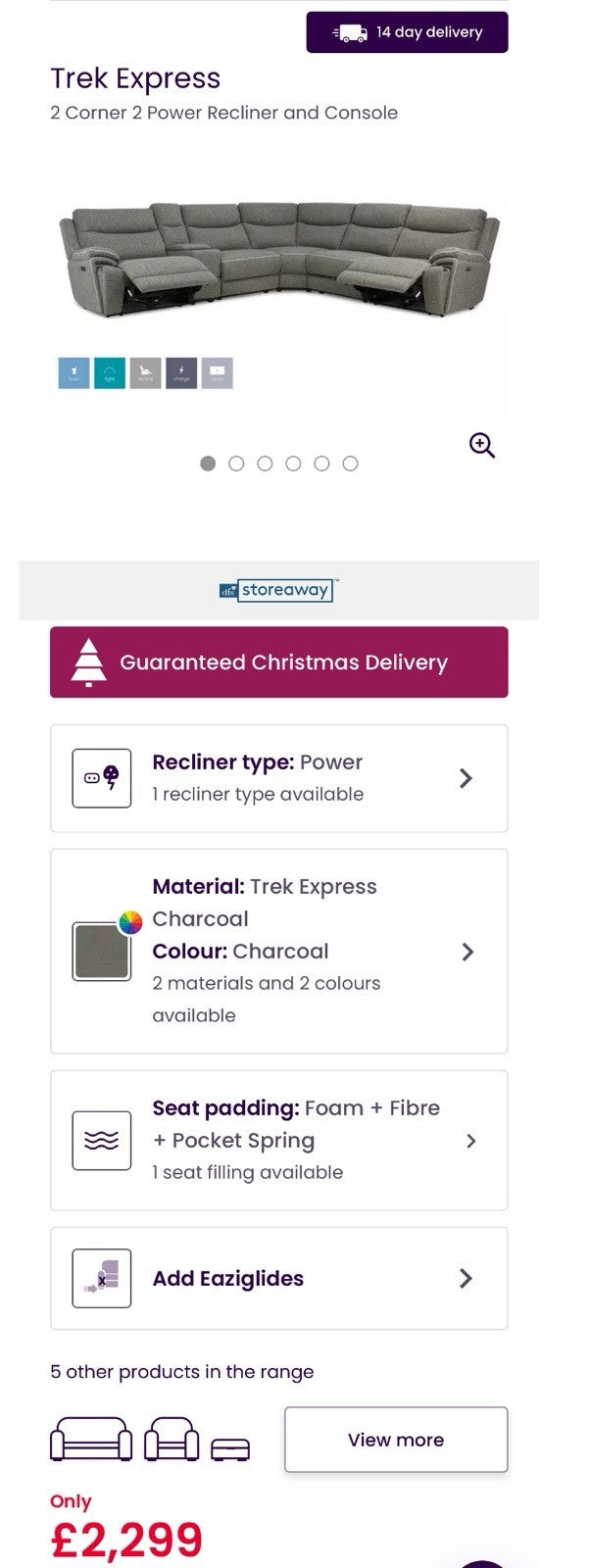
Task: Select the last image carousel dot
Action: [x=350, y=464]
